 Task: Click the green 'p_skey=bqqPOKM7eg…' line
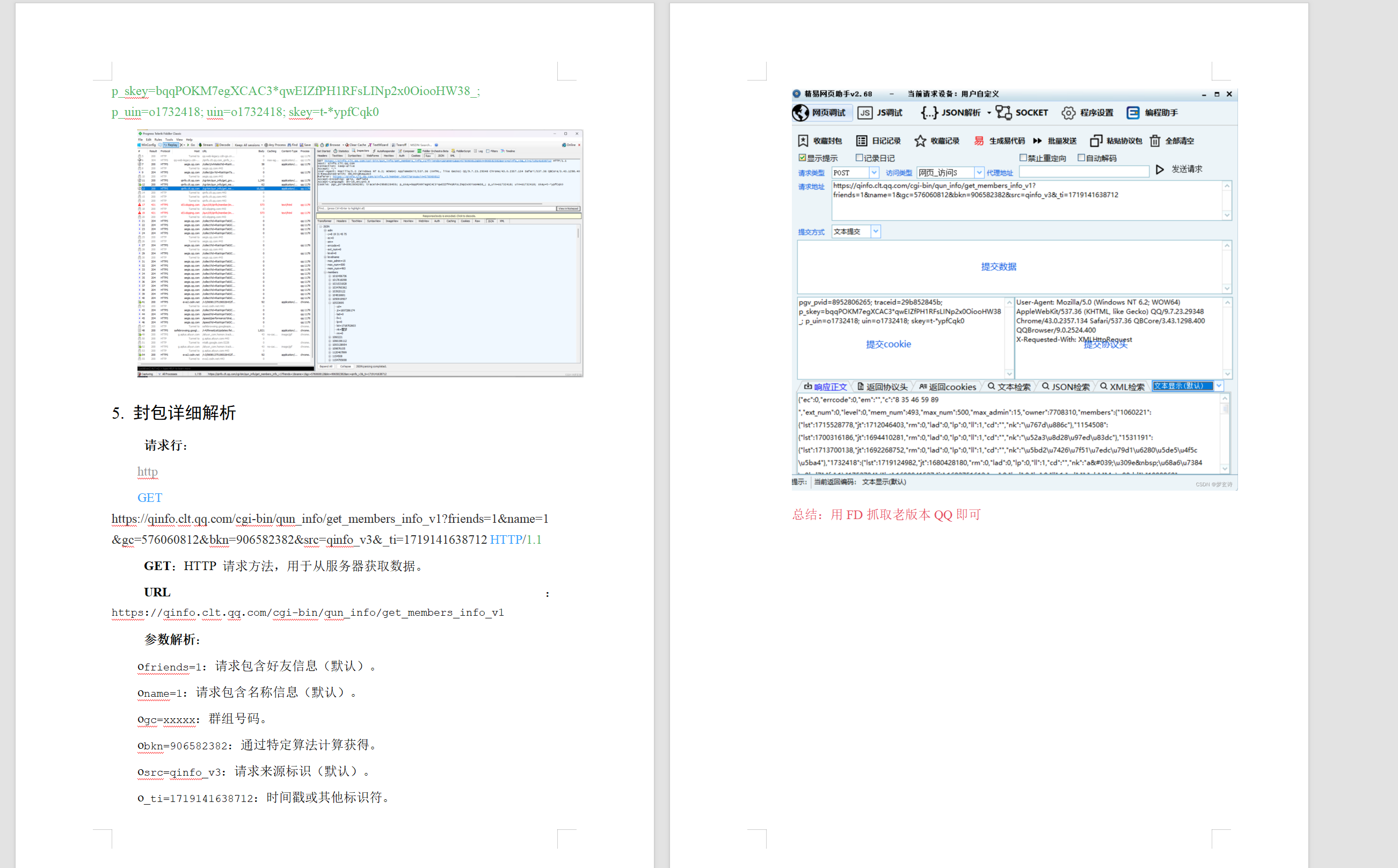(x=296, y=91)
